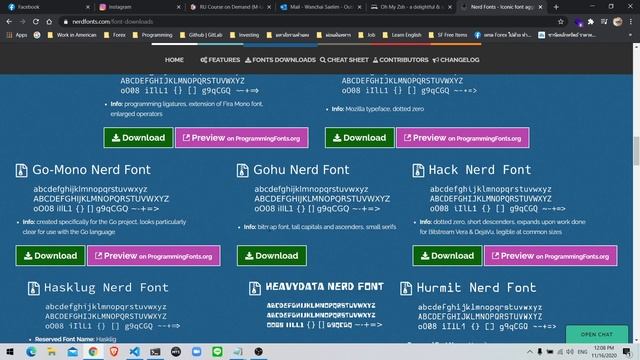Image resolution: width=640 pixels, height=360 pixels.
Task: Open LINE messenger from the taskbar
Action: click(x=217, y=351)
